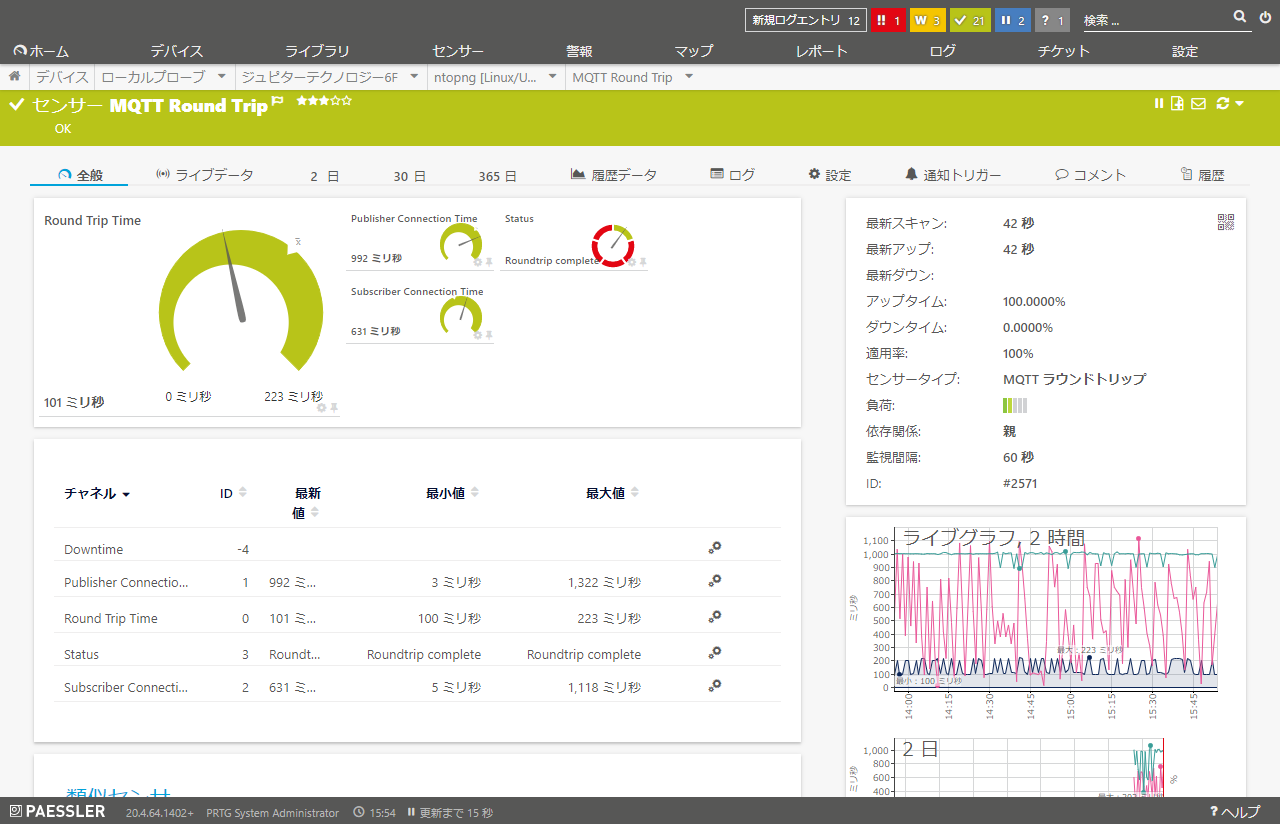Switch to the コメント tab
This screenshot has width=1280, height=824.
[x=1091, y=175]
